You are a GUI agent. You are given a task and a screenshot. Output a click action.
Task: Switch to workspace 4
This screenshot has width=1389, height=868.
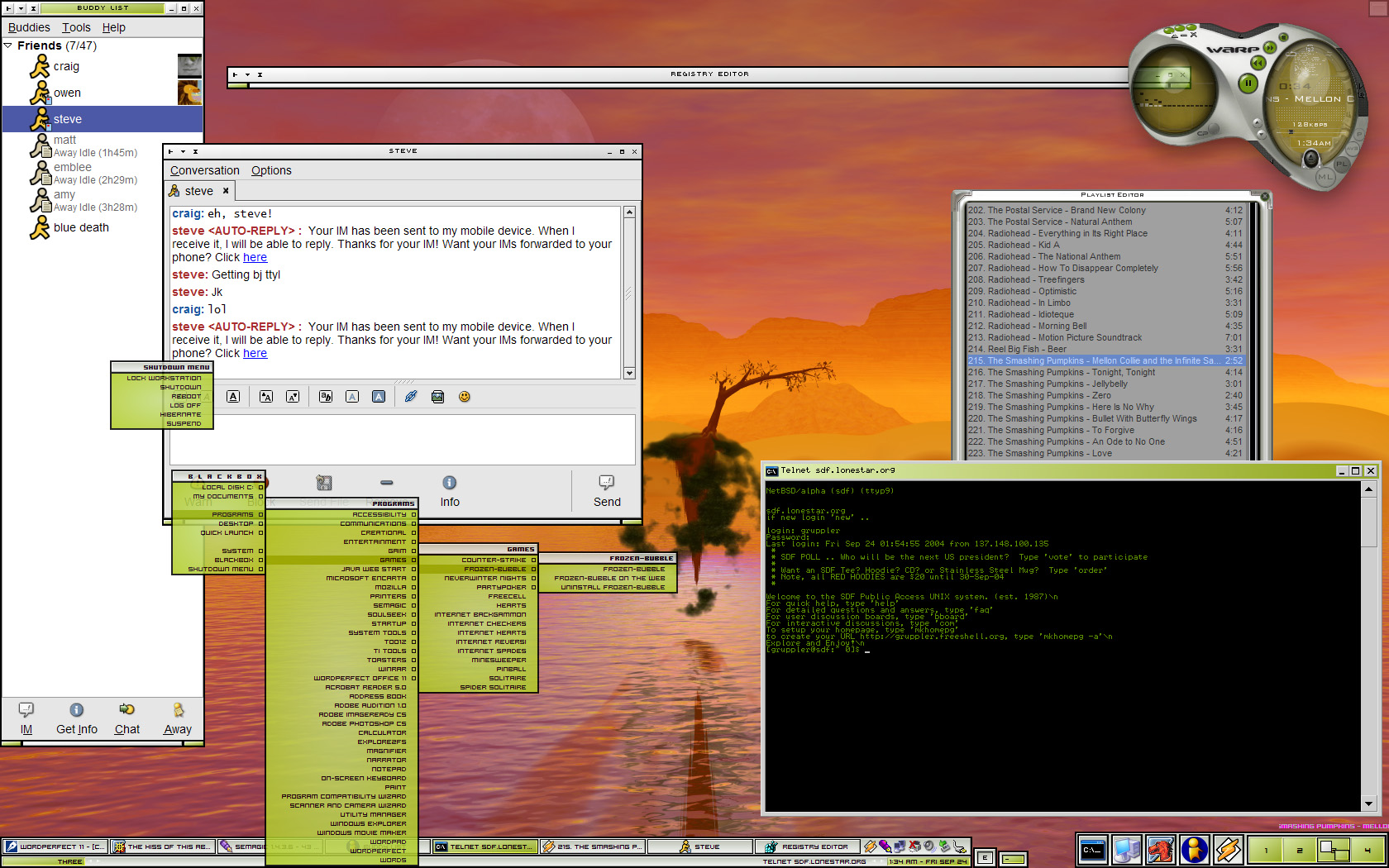1368,850
